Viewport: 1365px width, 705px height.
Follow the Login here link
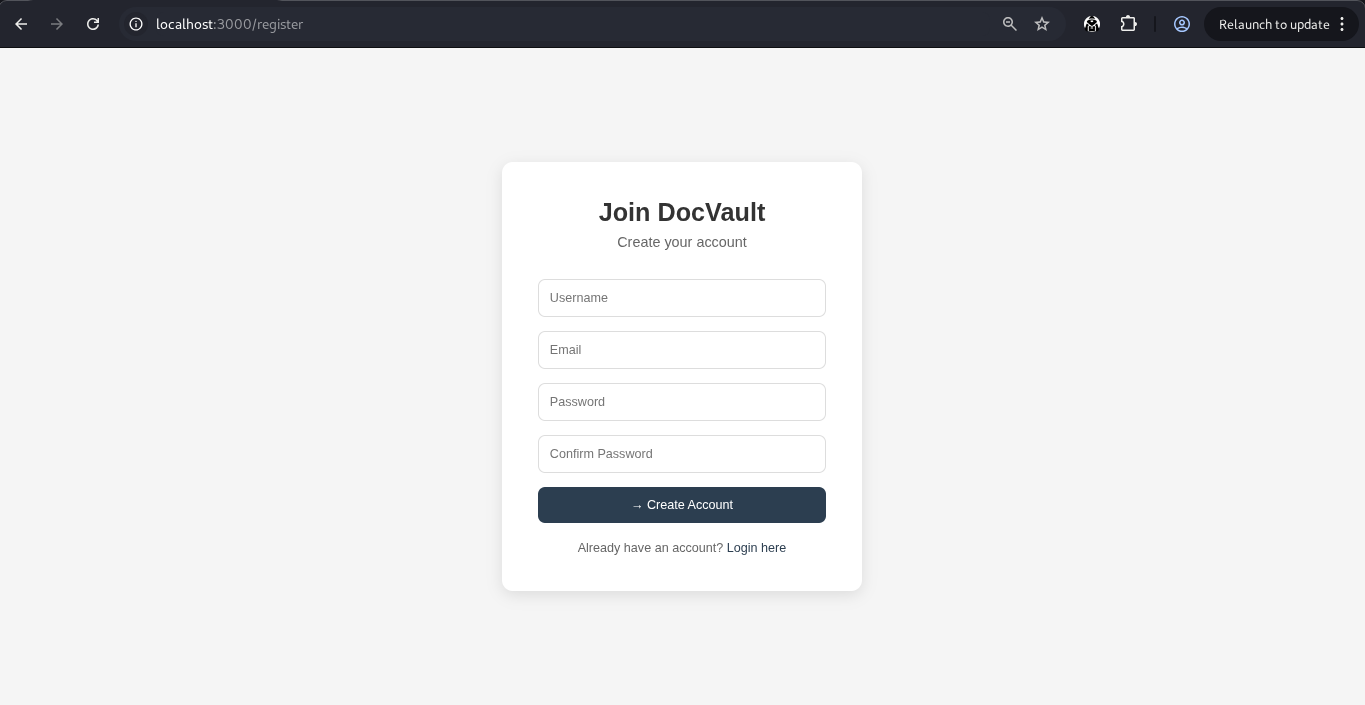[756, 548]
